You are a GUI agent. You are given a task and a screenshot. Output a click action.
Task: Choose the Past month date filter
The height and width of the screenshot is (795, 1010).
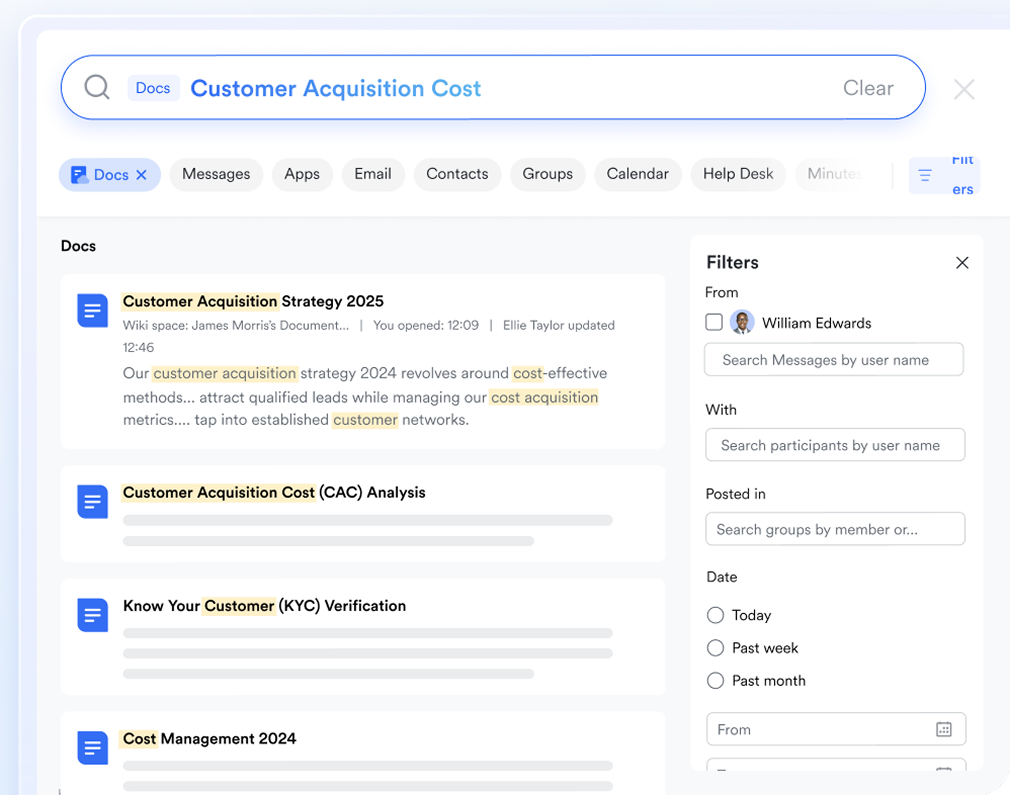tap(715, 681)
